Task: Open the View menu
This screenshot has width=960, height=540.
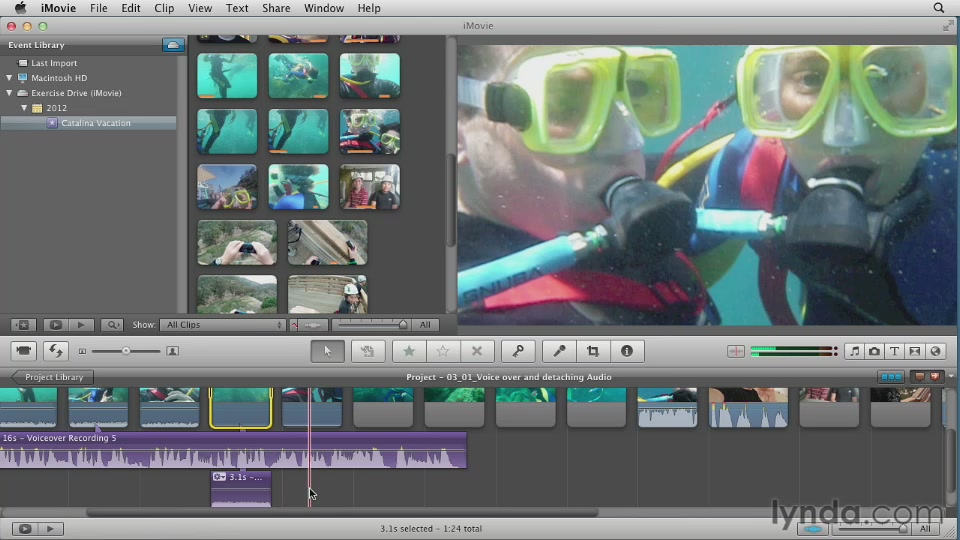Action: [x=200, y=8]
